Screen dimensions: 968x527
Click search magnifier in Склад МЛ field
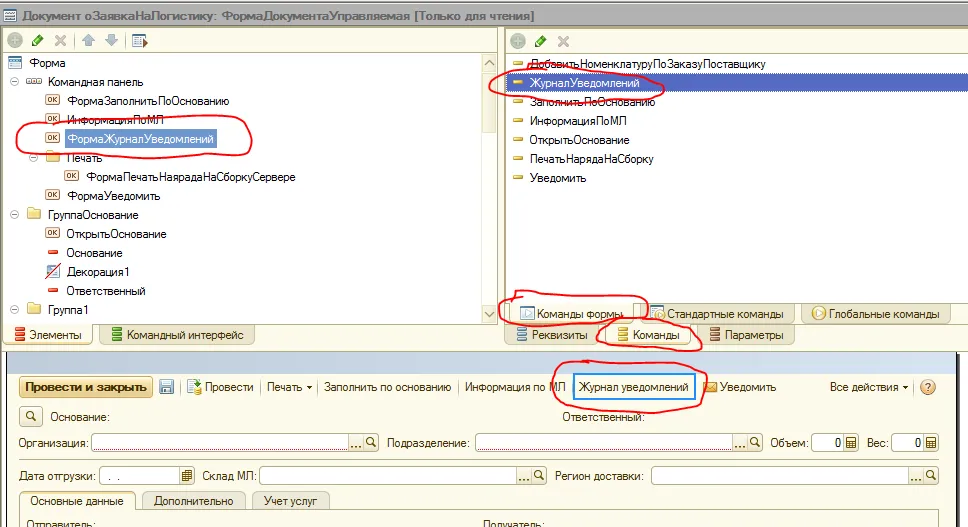pyautogui.click(x=539, y=476)
